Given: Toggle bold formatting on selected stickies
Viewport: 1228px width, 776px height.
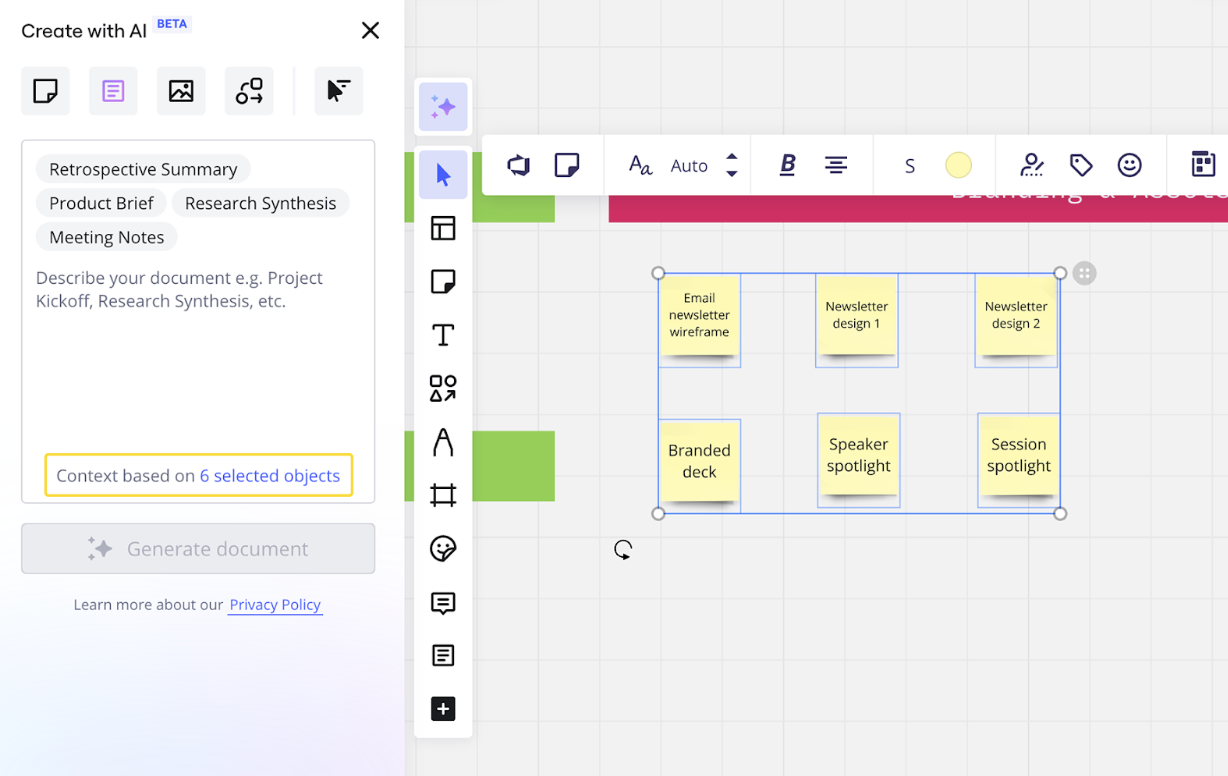Looking at the screenshot, I should [x=788, y=165].
